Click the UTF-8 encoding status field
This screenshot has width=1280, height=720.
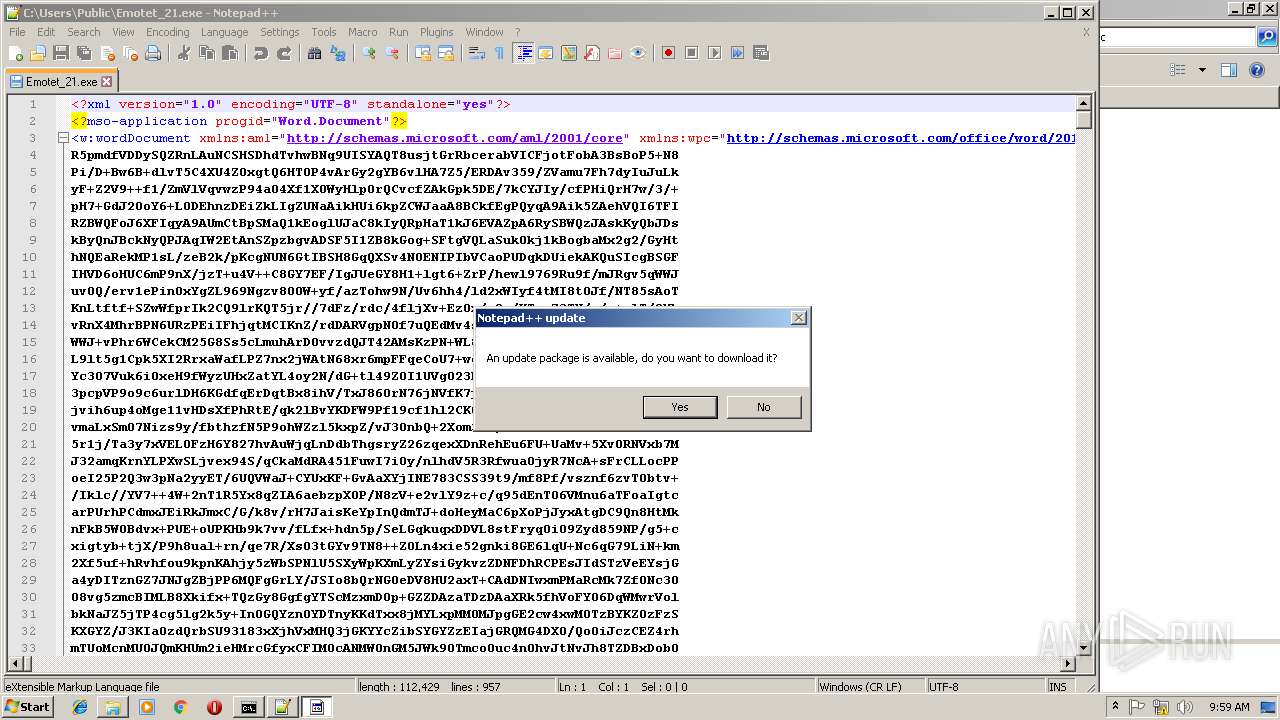coord(985,687)
